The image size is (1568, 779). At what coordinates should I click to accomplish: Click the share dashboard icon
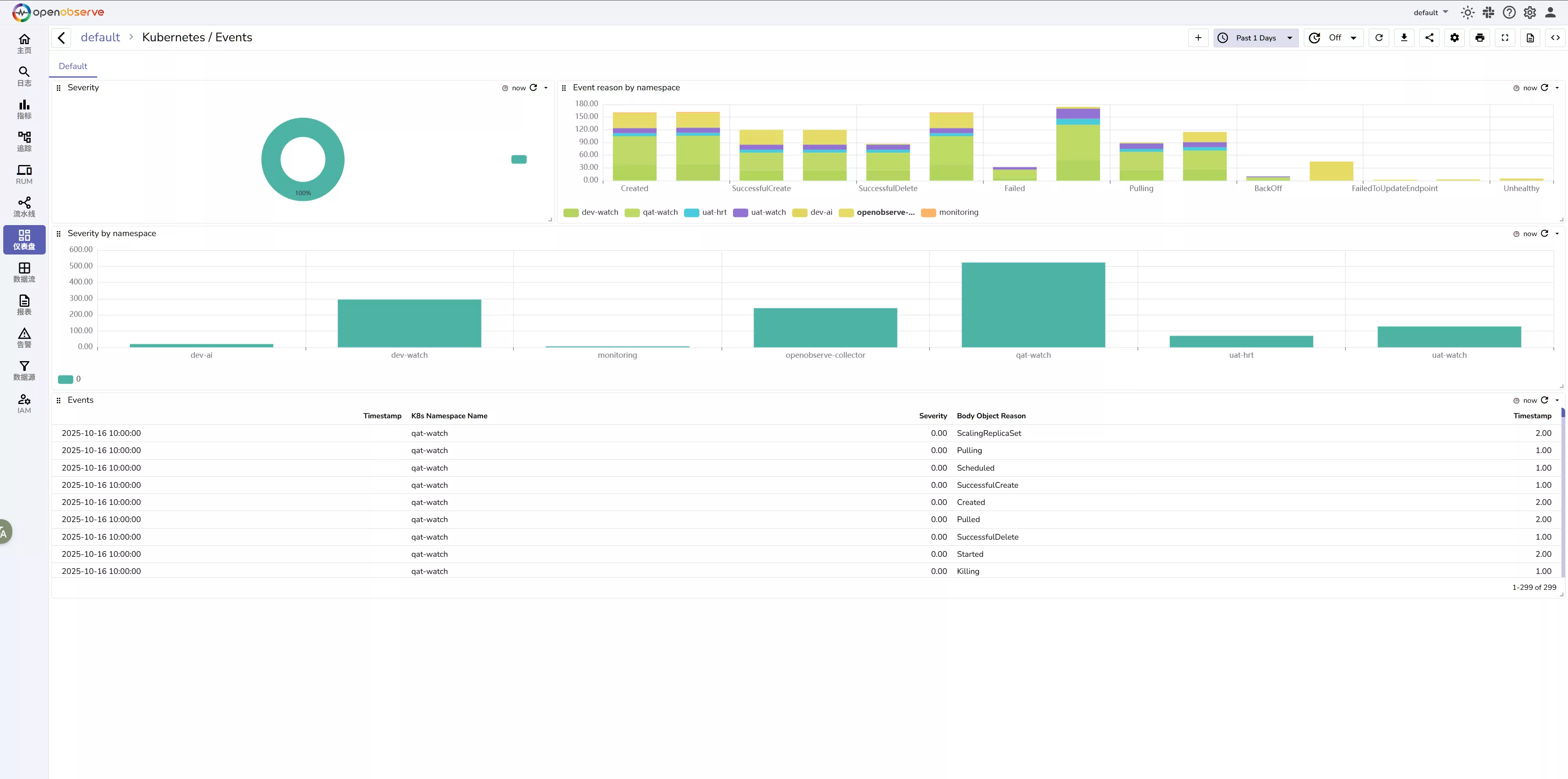click(x=1429, y=38)
